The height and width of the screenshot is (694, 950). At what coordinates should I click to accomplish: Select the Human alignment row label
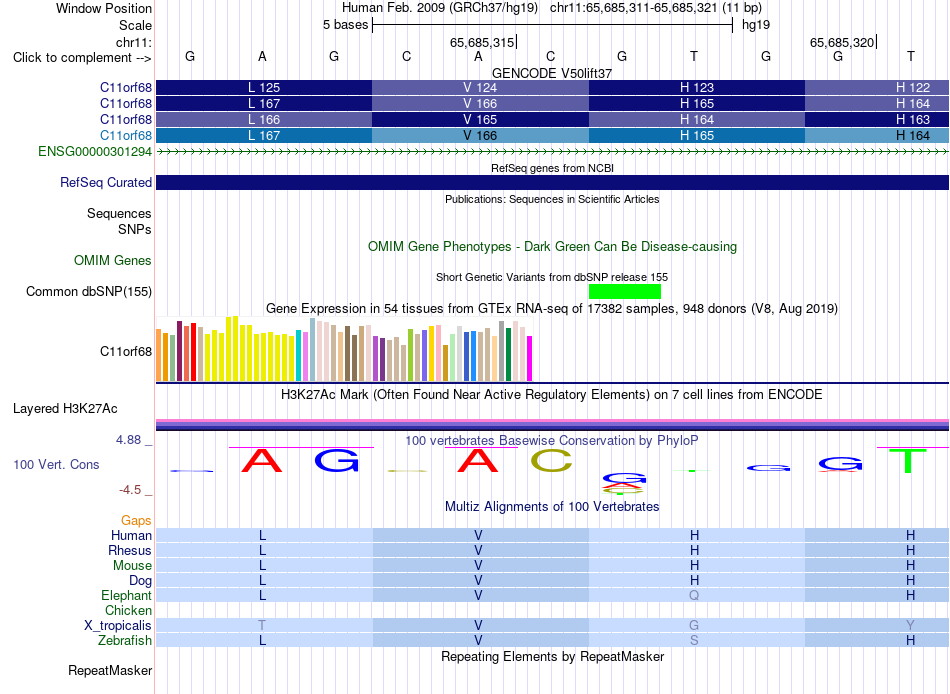pos(131,535)
